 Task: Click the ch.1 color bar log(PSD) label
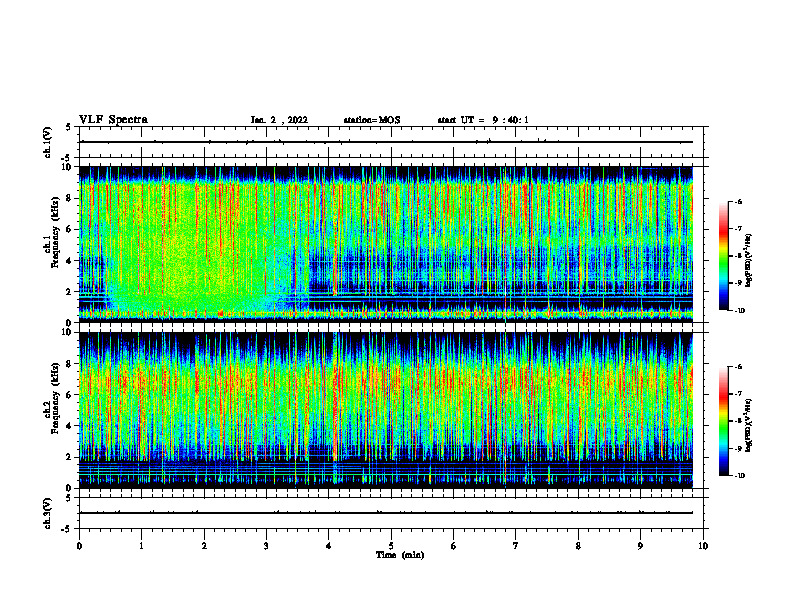[x=749, y=261]
